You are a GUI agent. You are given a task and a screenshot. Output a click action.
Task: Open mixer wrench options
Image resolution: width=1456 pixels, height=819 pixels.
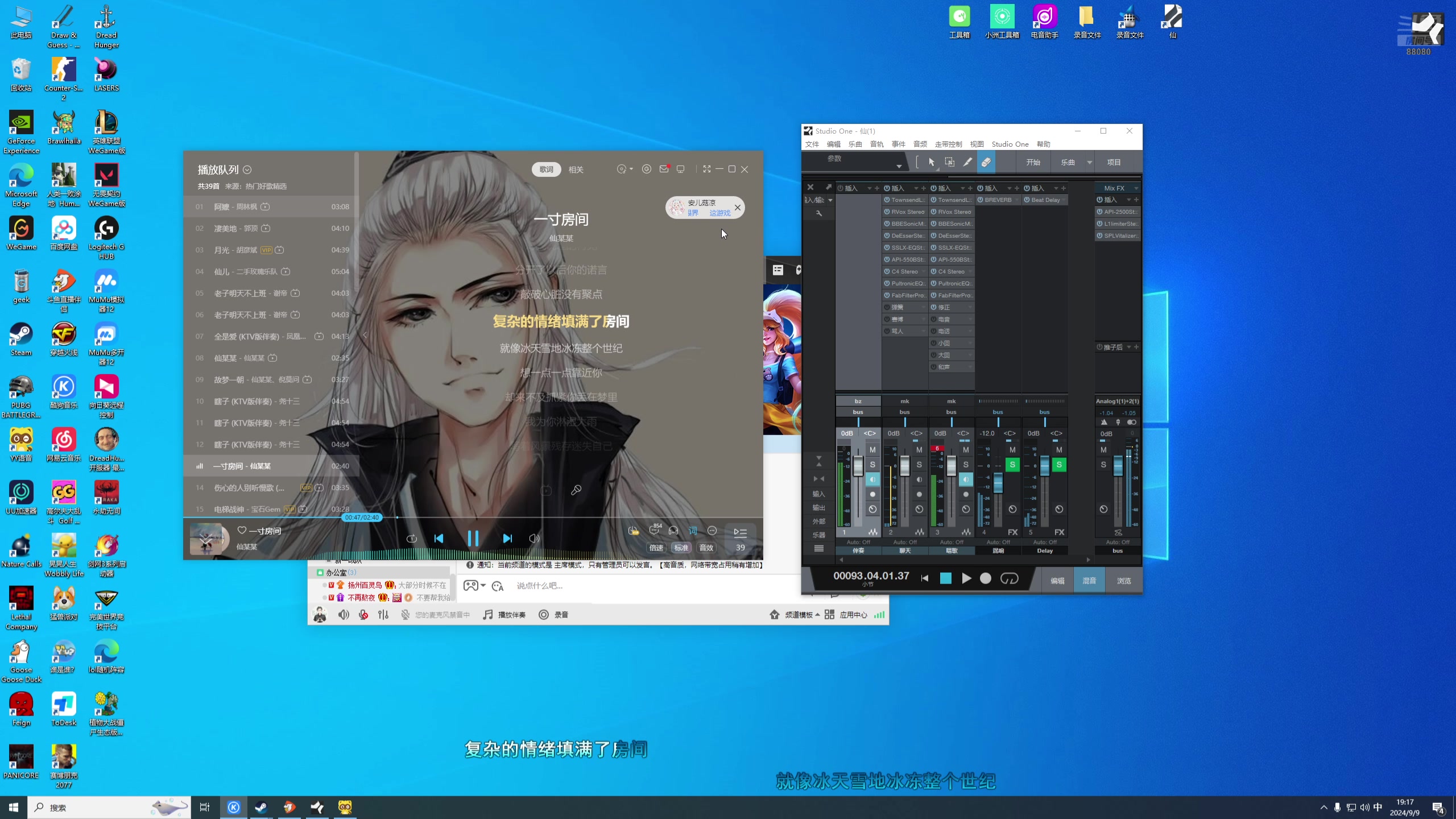[819, 213]
